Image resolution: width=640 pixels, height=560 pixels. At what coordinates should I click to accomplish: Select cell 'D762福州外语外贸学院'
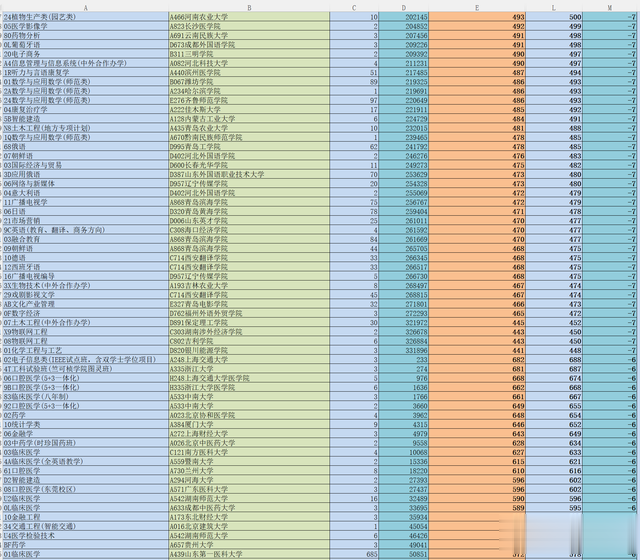pos(249,313)
